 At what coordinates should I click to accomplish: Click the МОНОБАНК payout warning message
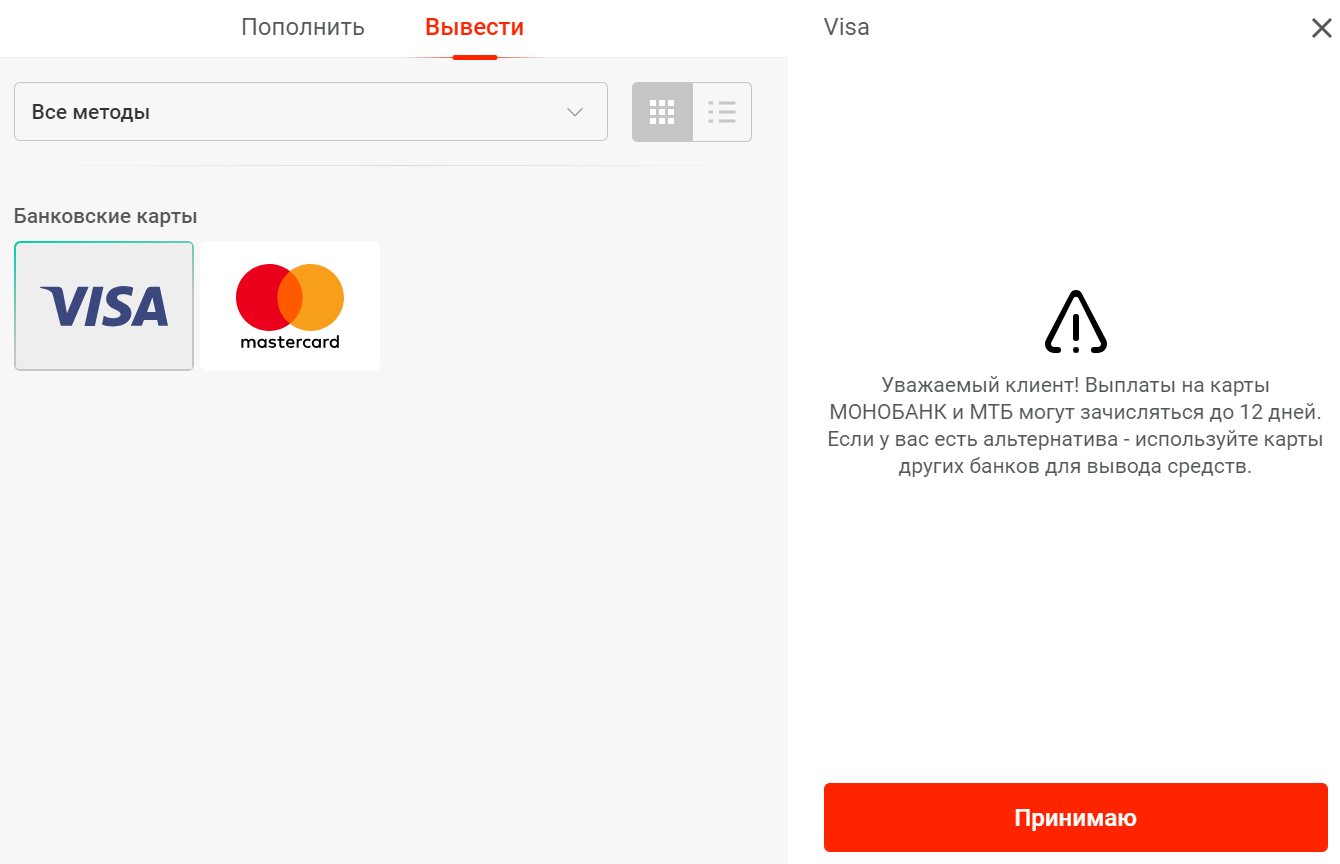[x=1076, y=425]
